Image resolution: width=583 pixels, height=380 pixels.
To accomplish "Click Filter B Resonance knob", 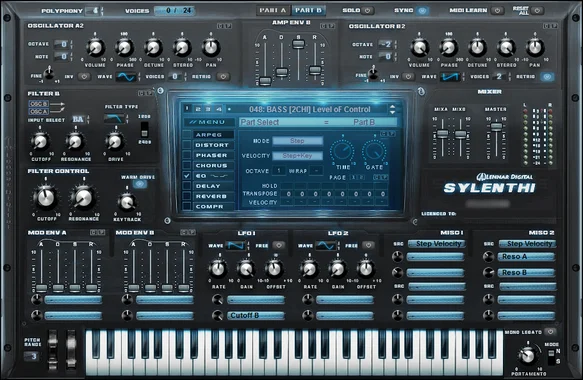I will (x=75, y=141).
